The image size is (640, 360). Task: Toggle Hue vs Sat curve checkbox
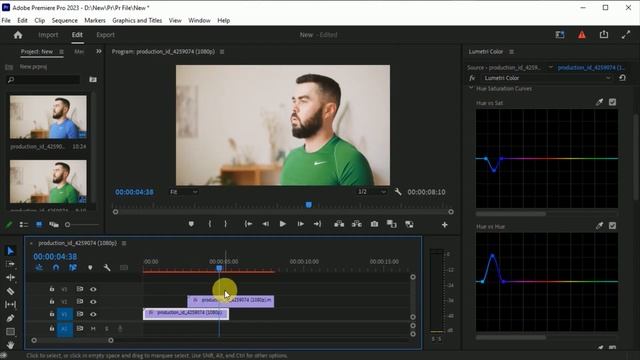(x=612, y=102)
